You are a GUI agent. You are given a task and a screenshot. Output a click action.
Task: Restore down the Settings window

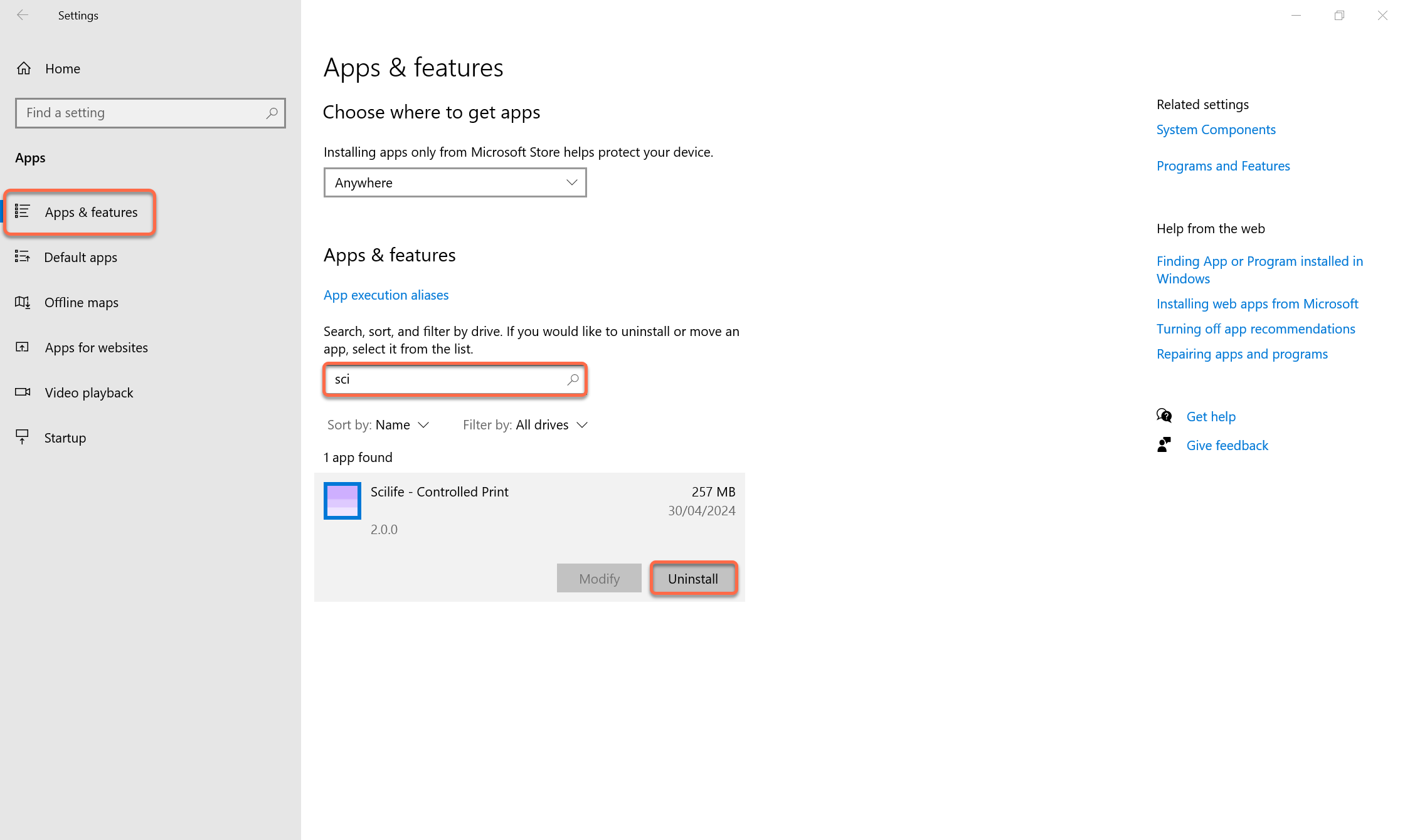coord(1339,15)
